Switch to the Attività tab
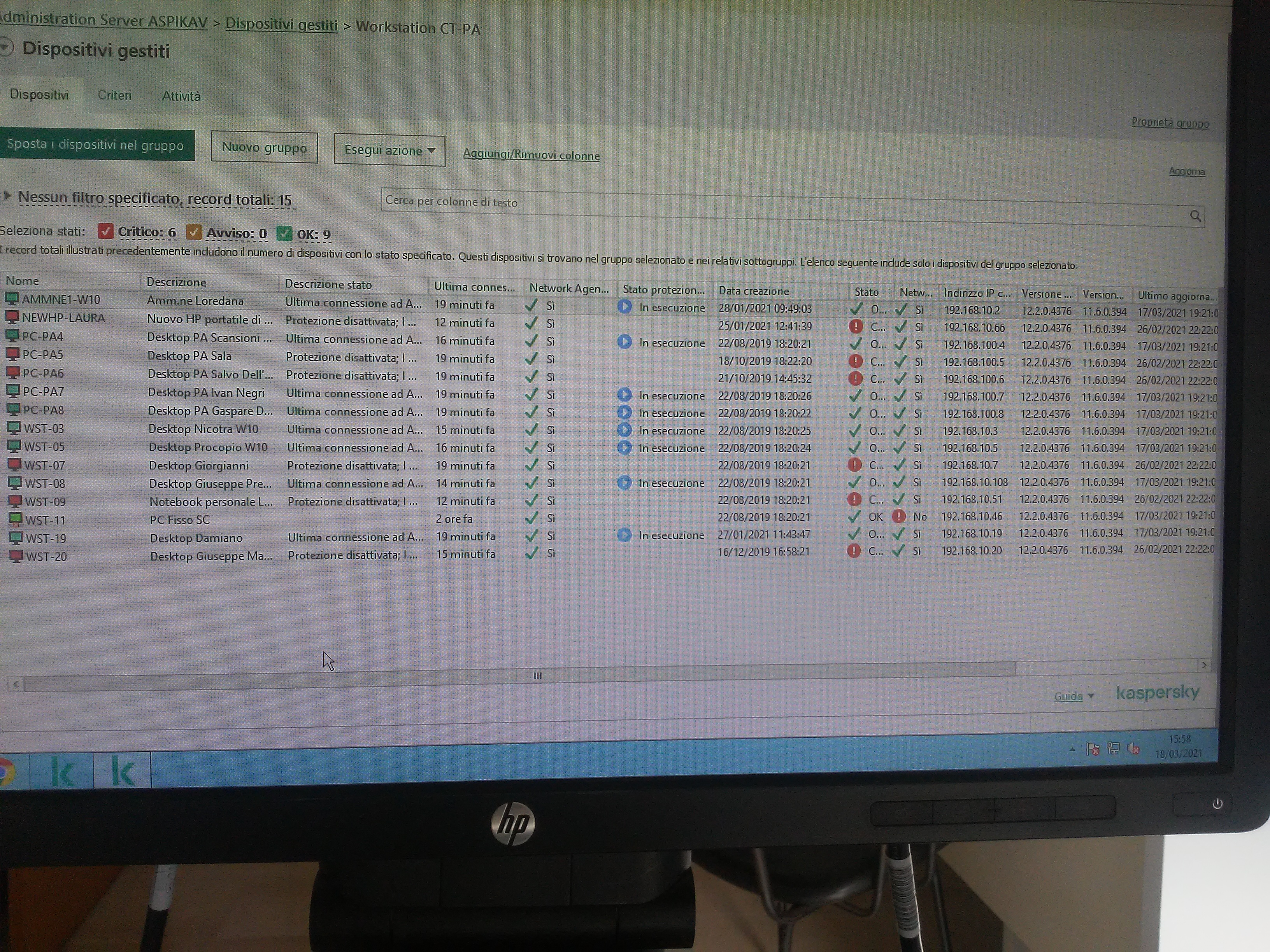Image resolution: width=1270 pixels, height=952 pixels. pos(181,96)
